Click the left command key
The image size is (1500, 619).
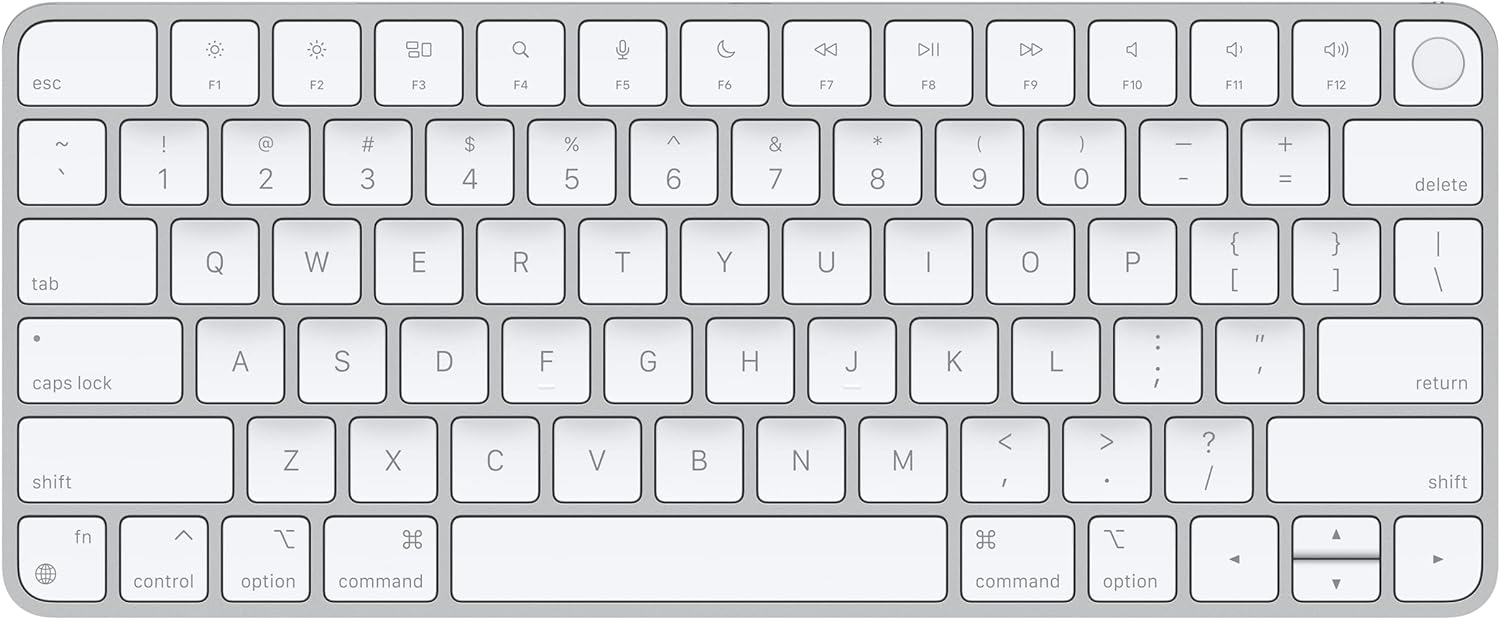(381, 559)
